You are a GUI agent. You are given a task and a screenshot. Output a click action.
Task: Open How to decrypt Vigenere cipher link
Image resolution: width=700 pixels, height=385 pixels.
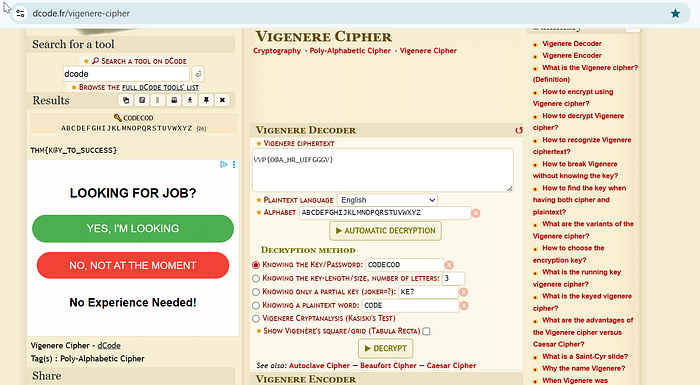[579, 122]
